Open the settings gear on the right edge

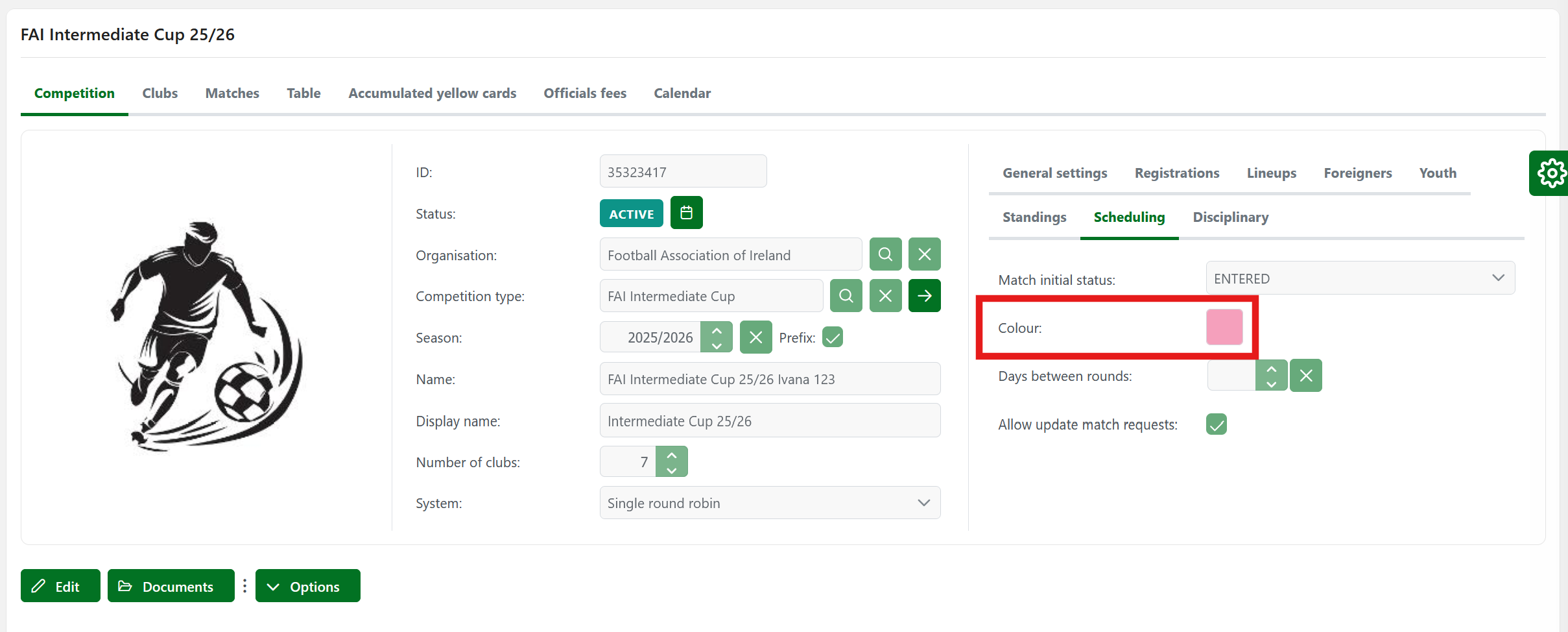(x=1550, y=173)
